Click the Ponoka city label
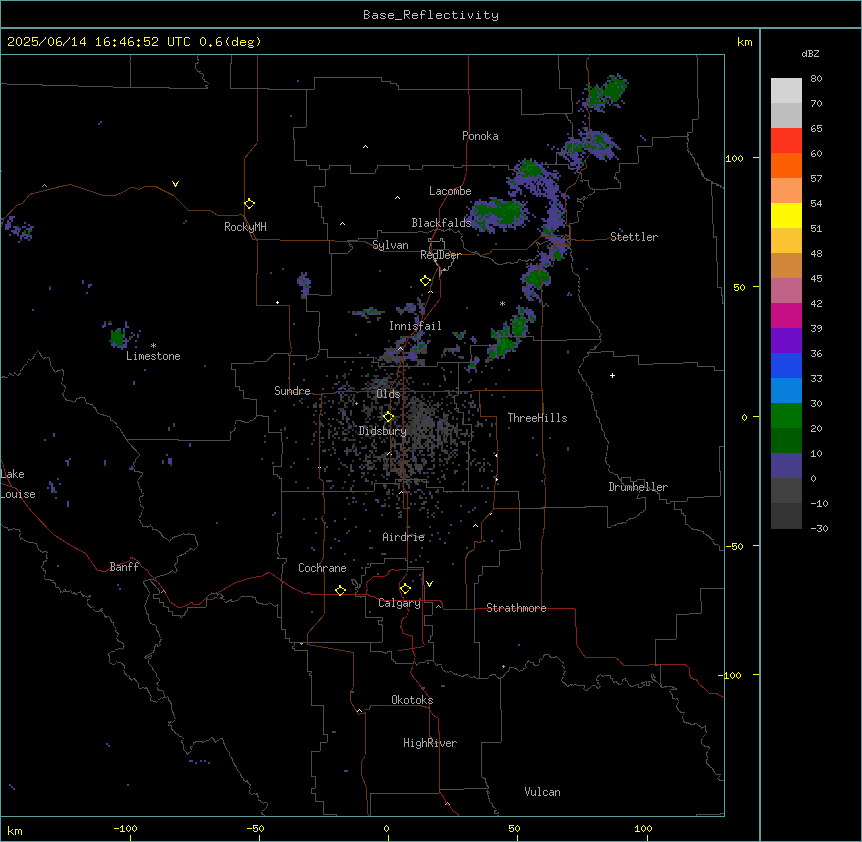 coord(480,136)
